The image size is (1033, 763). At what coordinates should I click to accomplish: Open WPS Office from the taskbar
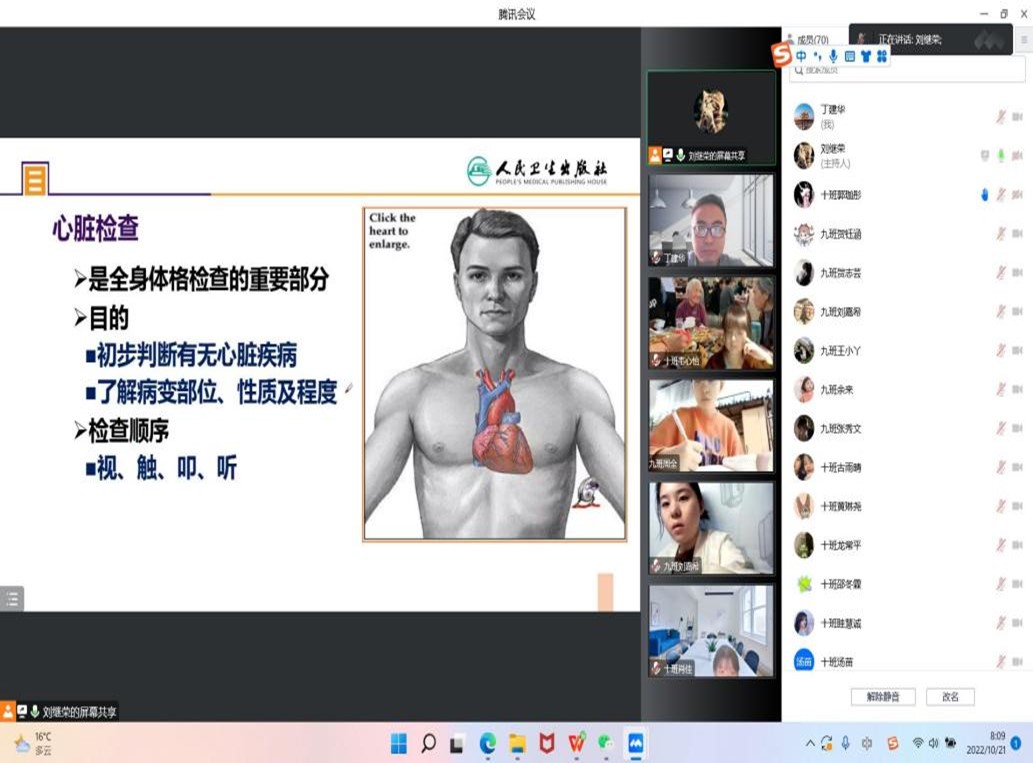pos(576,743)
